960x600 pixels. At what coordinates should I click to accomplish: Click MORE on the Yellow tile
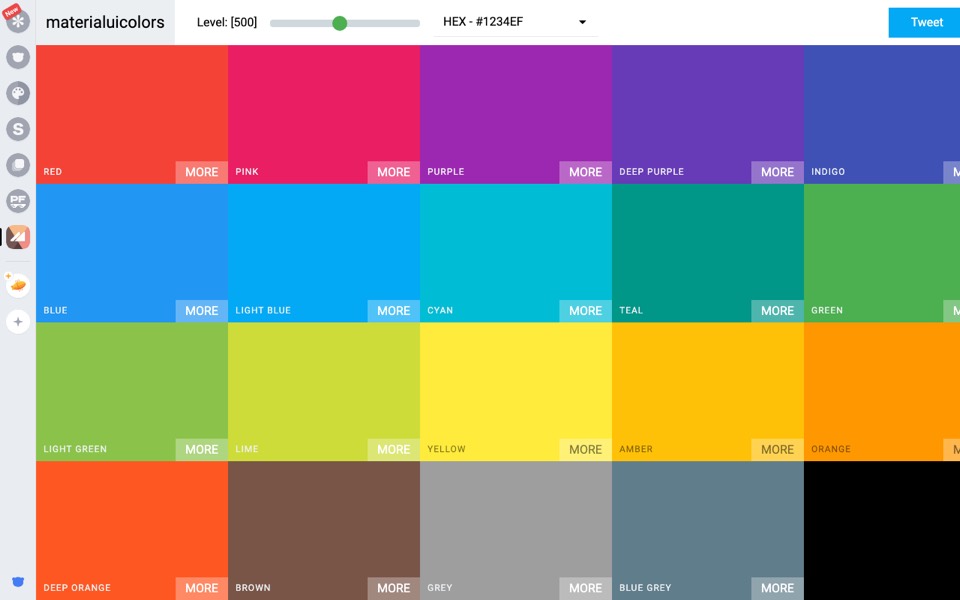point(585,449)
